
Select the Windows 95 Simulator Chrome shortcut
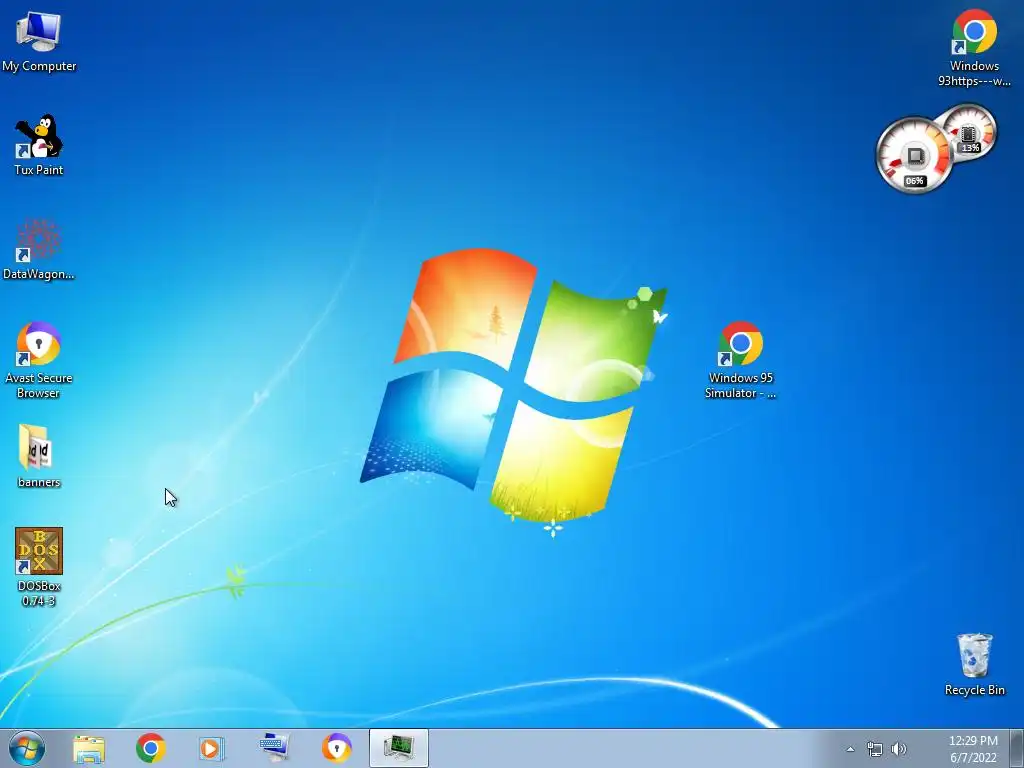741,360
